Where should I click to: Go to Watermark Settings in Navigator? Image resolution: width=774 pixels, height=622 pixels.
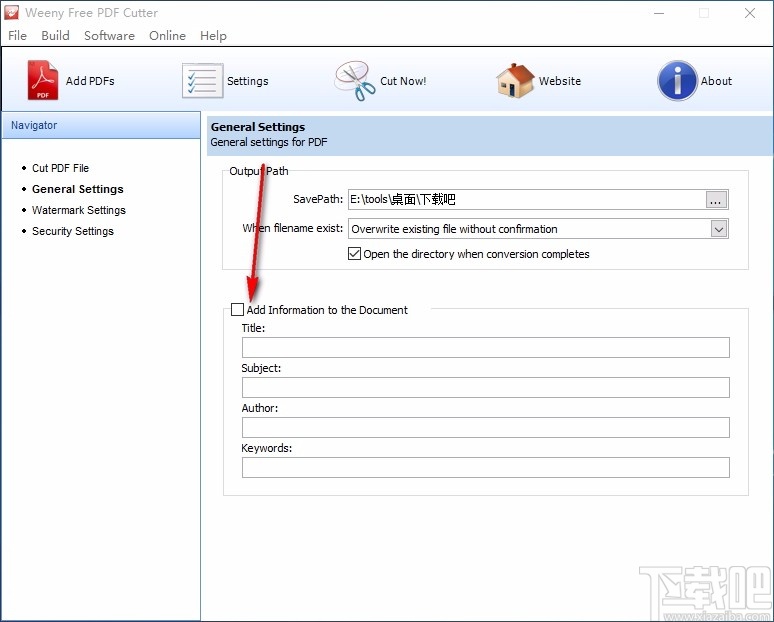click(x=78, y=210)
